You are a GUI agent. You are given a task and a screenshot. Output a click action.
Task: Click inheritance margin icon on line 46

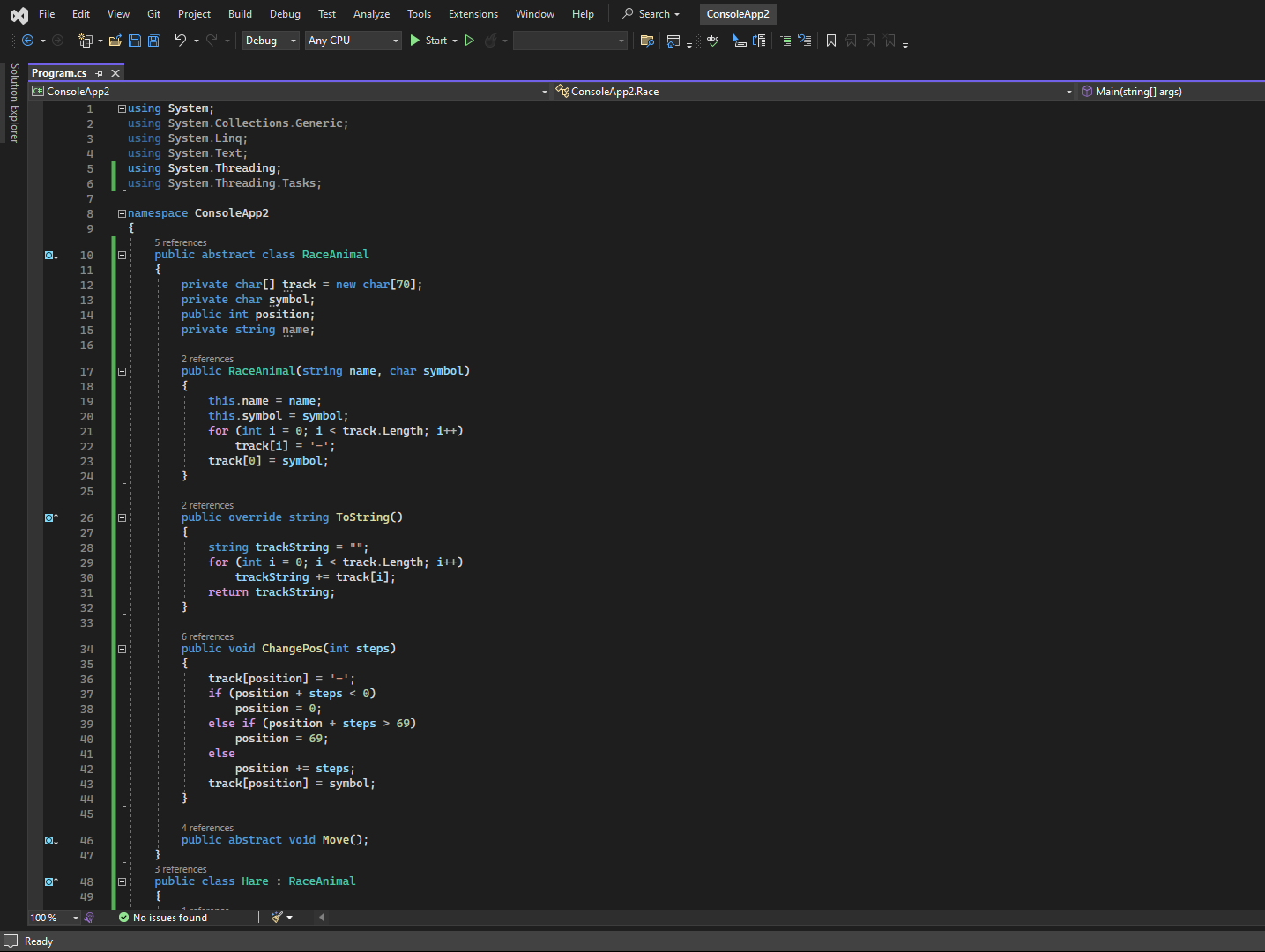pos(51,840)
